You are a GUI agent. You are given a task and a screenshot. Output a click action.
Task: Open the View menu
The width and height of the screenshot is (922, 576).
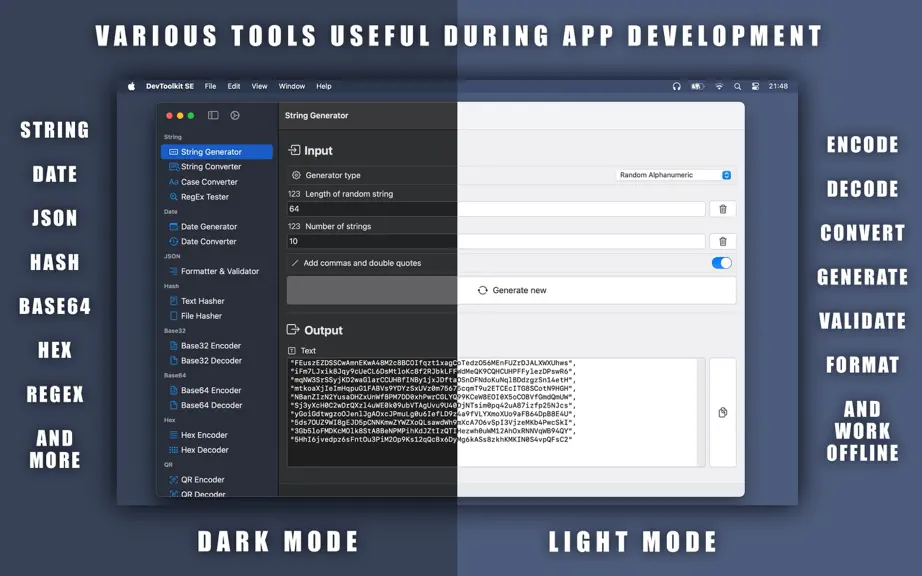coord(259,86)
